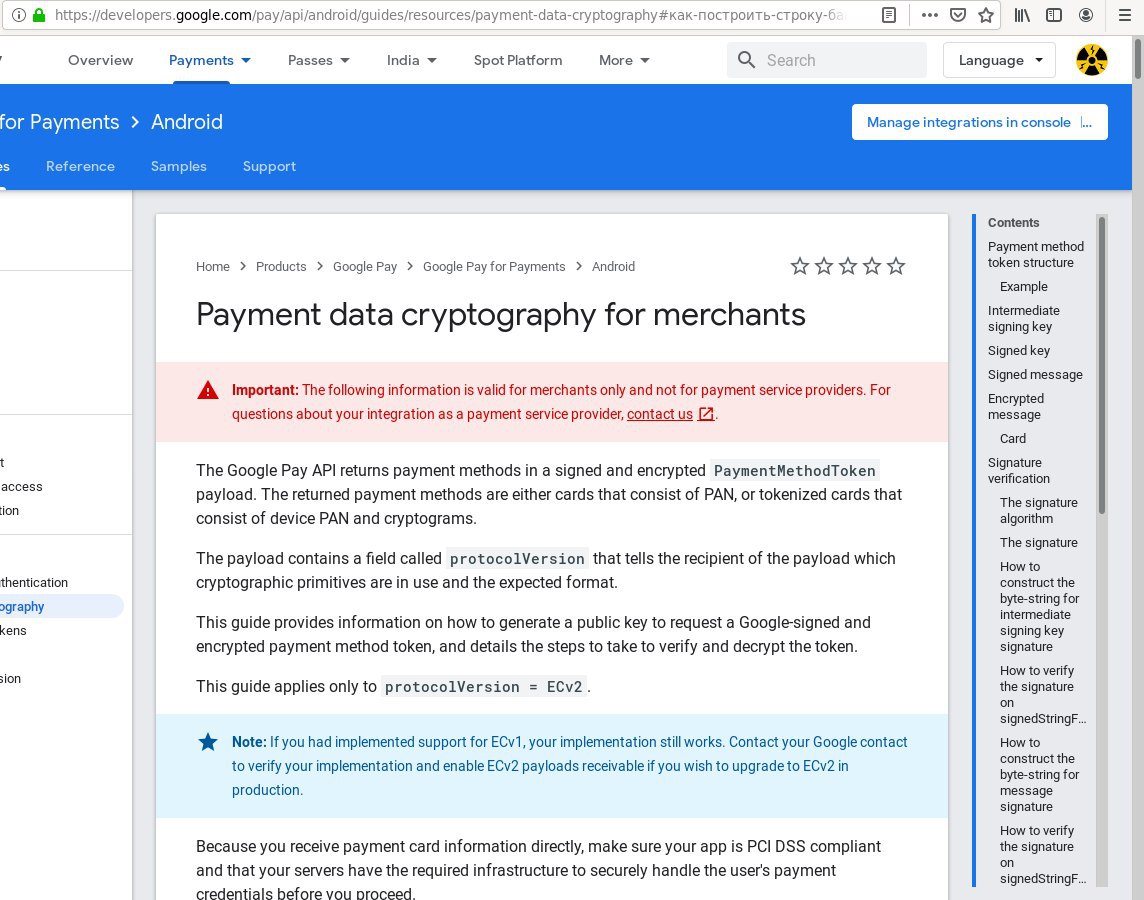Jump to Example section in contents
This screenshot has width=1144, height=900.
coord(1024,287)
